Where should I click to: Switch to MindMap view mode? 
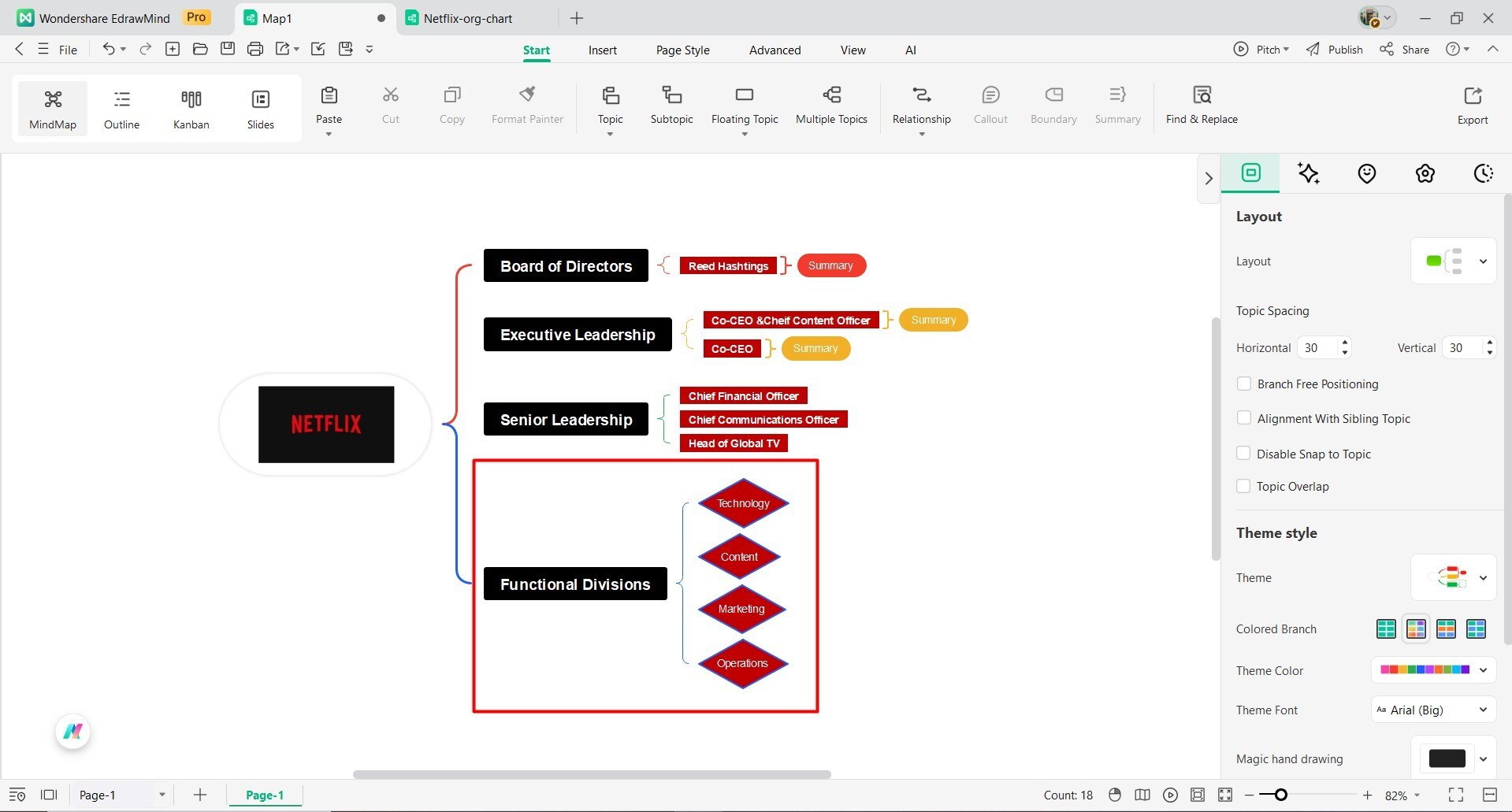point(53,109)
